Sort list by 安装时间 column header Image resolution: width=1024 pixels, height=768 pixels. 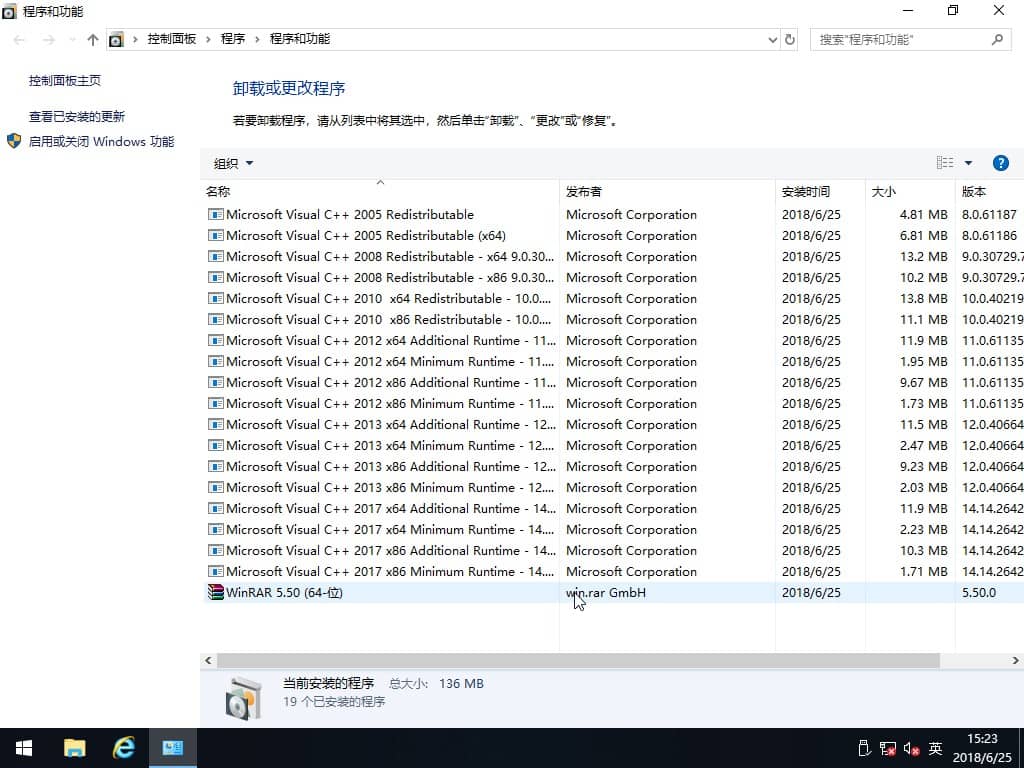click(806, 191)
